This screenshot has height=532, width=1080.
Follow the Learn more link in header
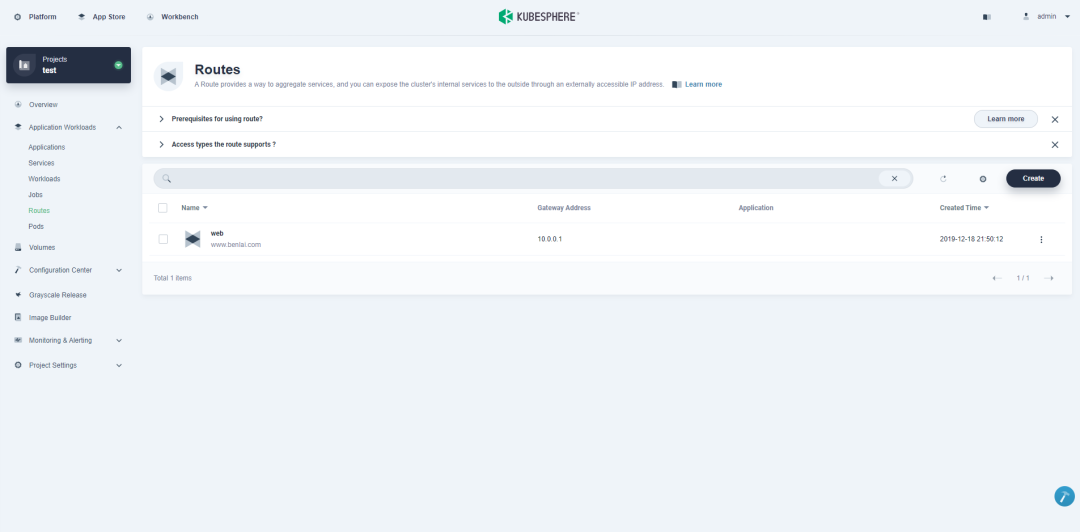pos(703,84)
